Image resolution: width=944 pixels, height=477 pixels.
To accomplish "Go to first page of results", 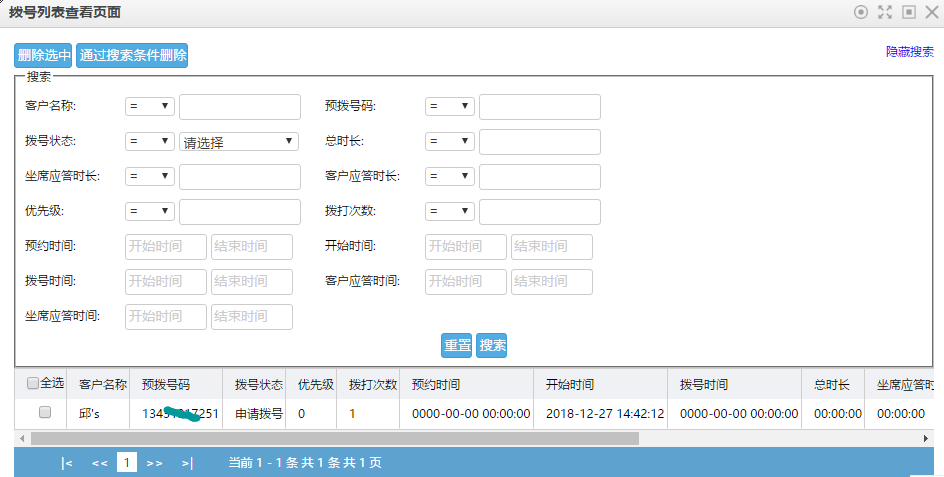I will [x=67, y=463].
